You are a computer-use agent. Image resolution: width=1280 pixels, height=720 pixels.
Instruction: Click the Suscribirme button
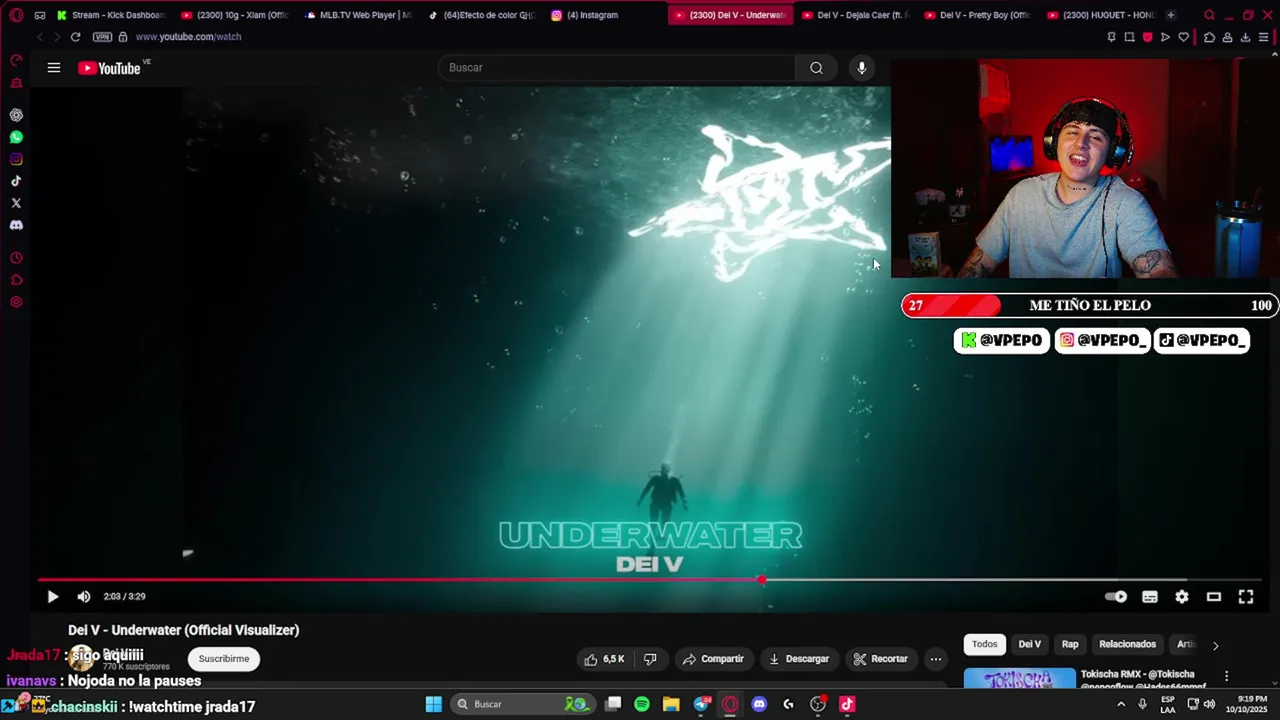tap(224, 659)
